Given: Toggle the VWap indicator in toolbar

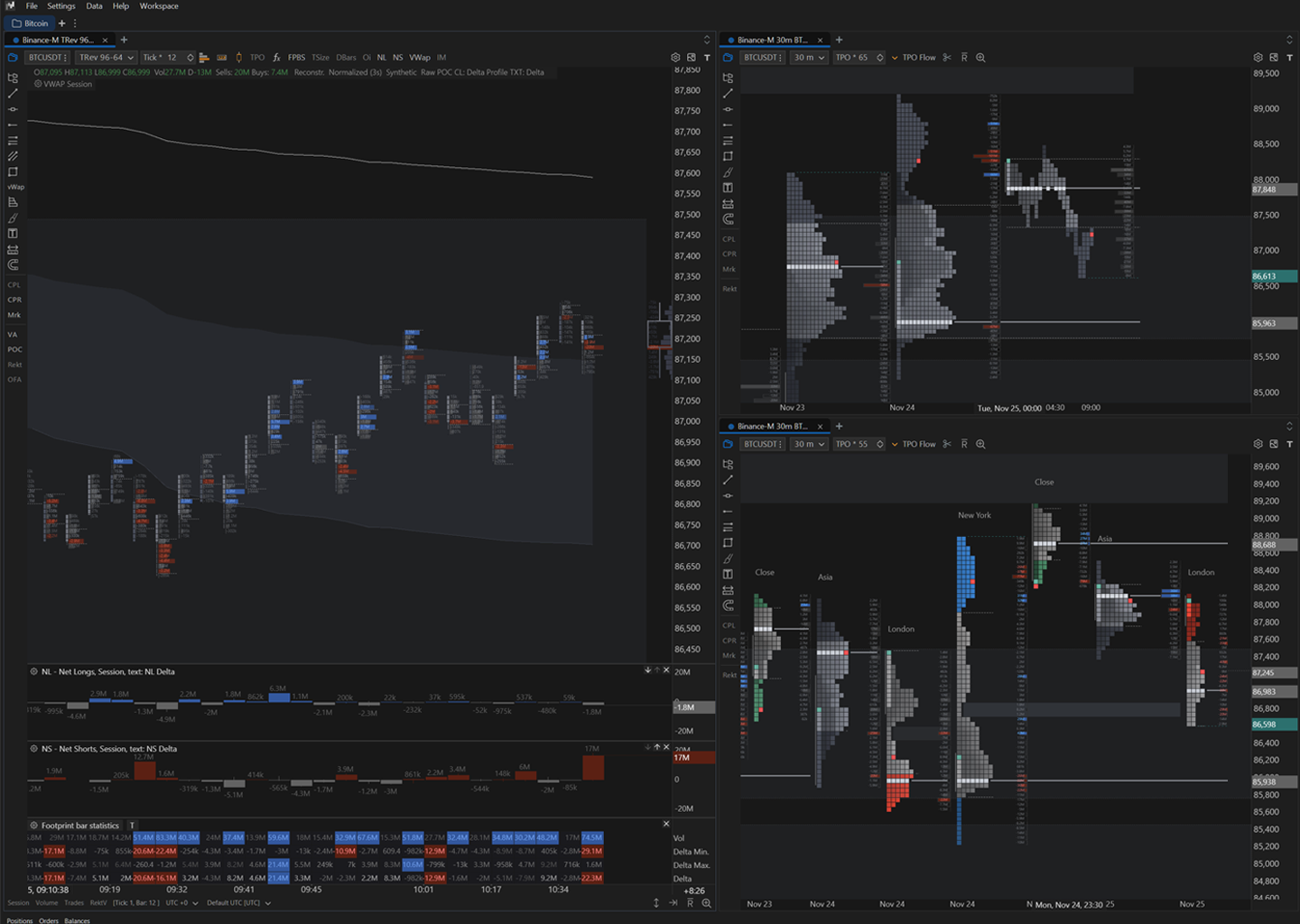Looking at the screenshot, I should [x=420, y=58].
